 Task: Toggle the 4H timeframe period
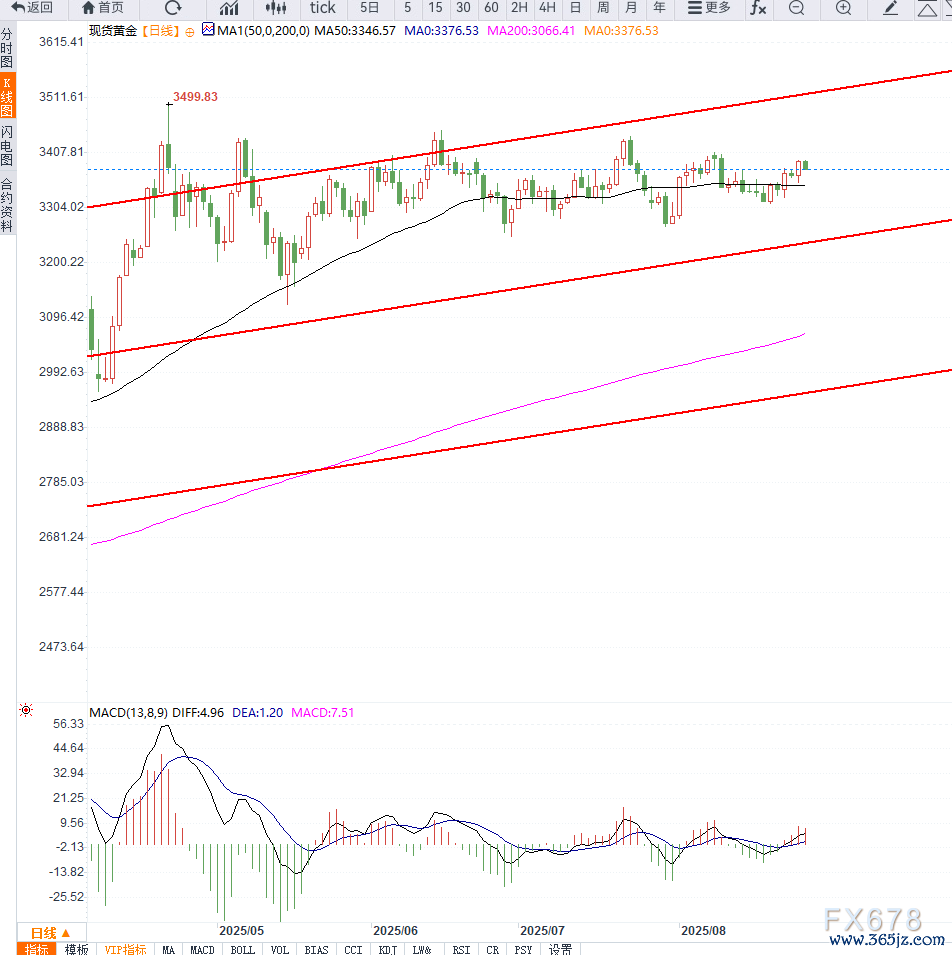pos(547,8)
